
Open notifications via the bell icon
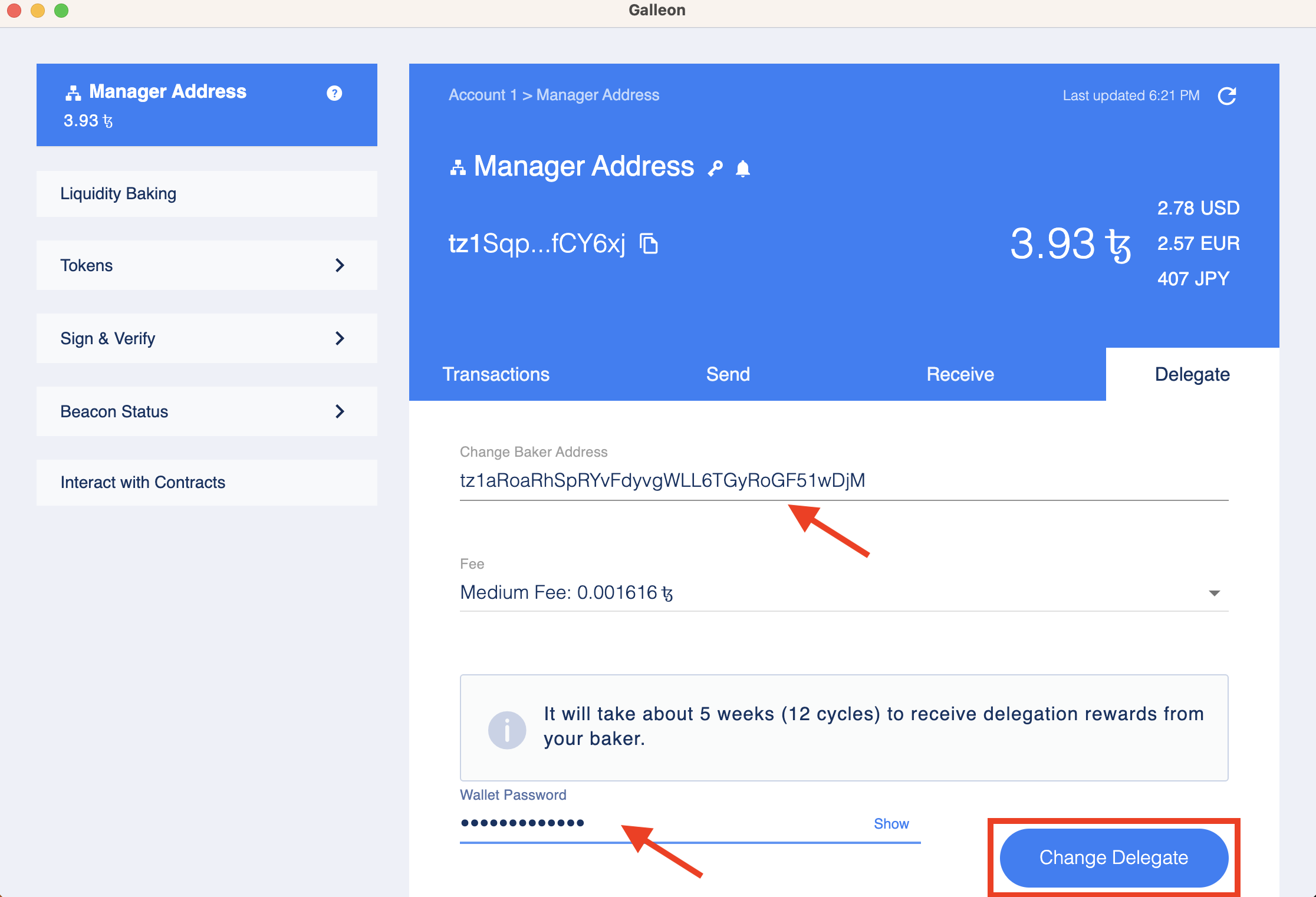tap(743, 169)
